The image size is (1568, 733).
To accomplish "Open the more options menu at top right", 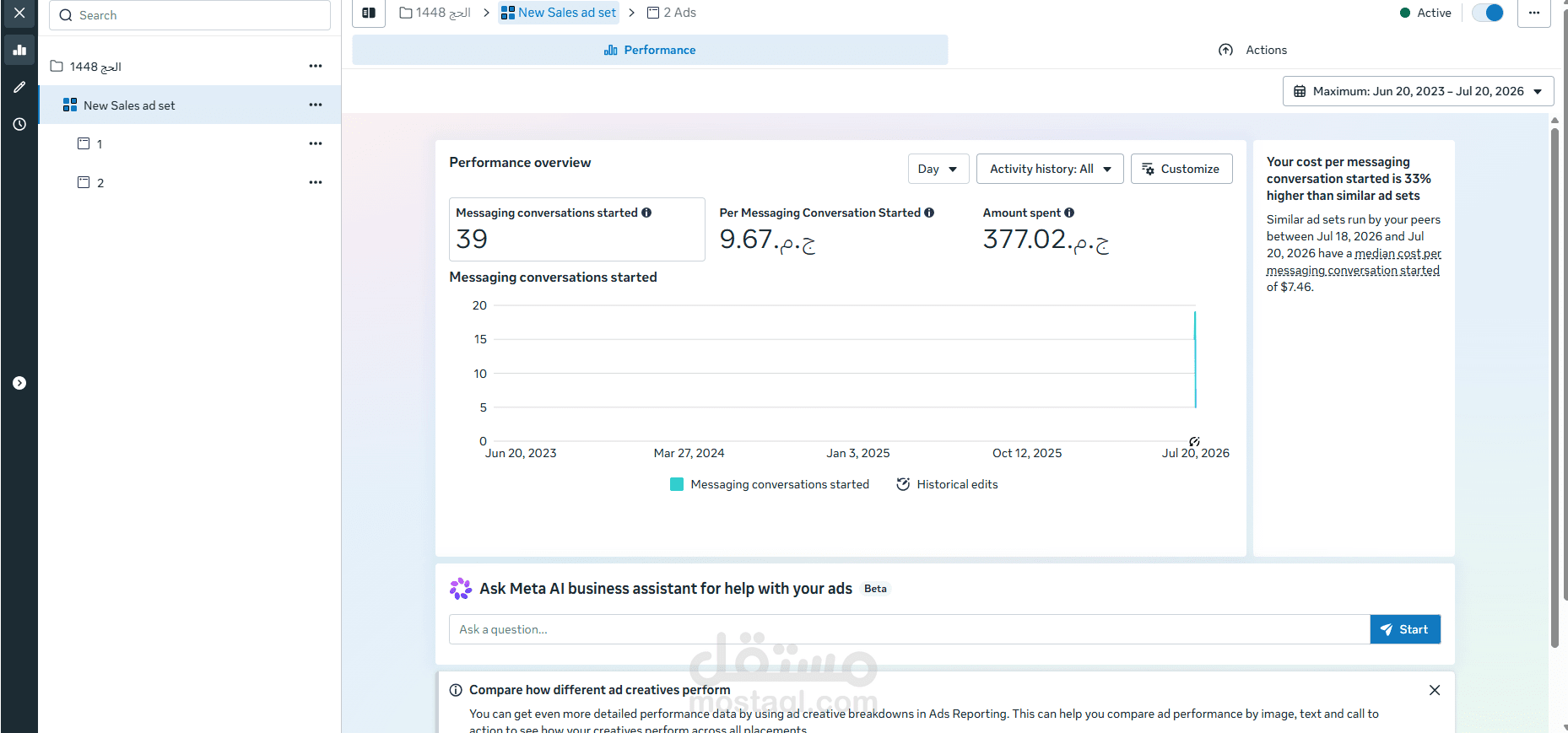I will 1534,13.
